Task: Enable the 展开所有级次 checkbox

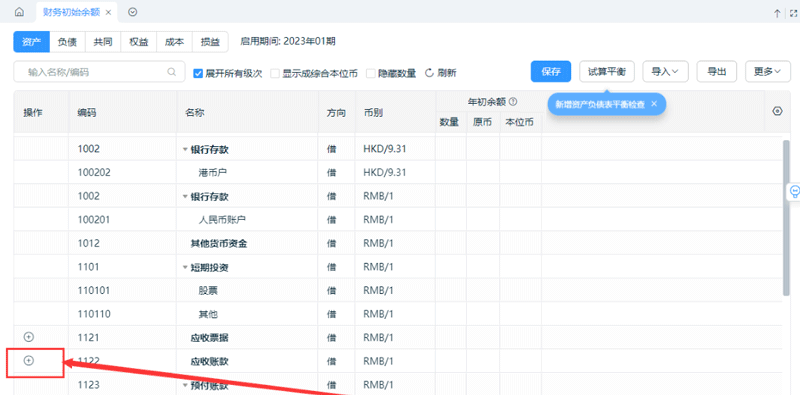Action: (x=198, y=73)
